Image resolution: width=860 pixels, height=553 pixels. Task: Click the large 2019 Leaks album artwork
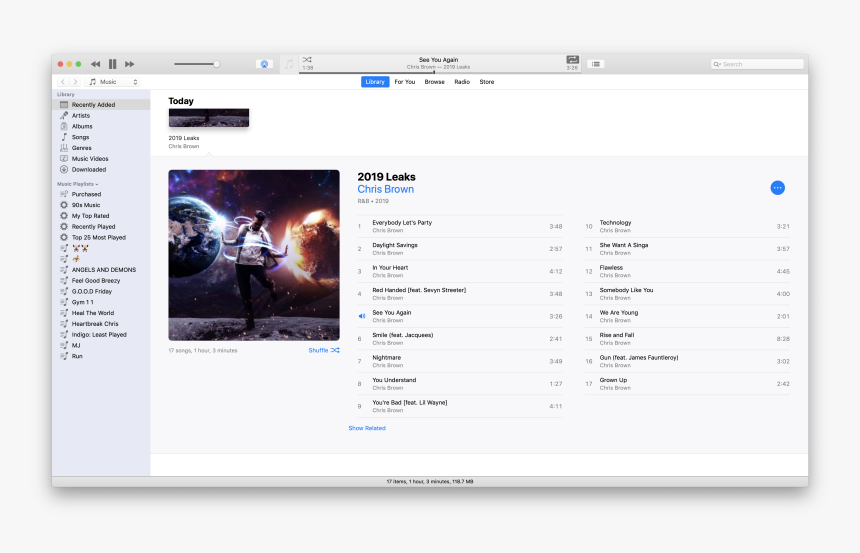point(254,255)
